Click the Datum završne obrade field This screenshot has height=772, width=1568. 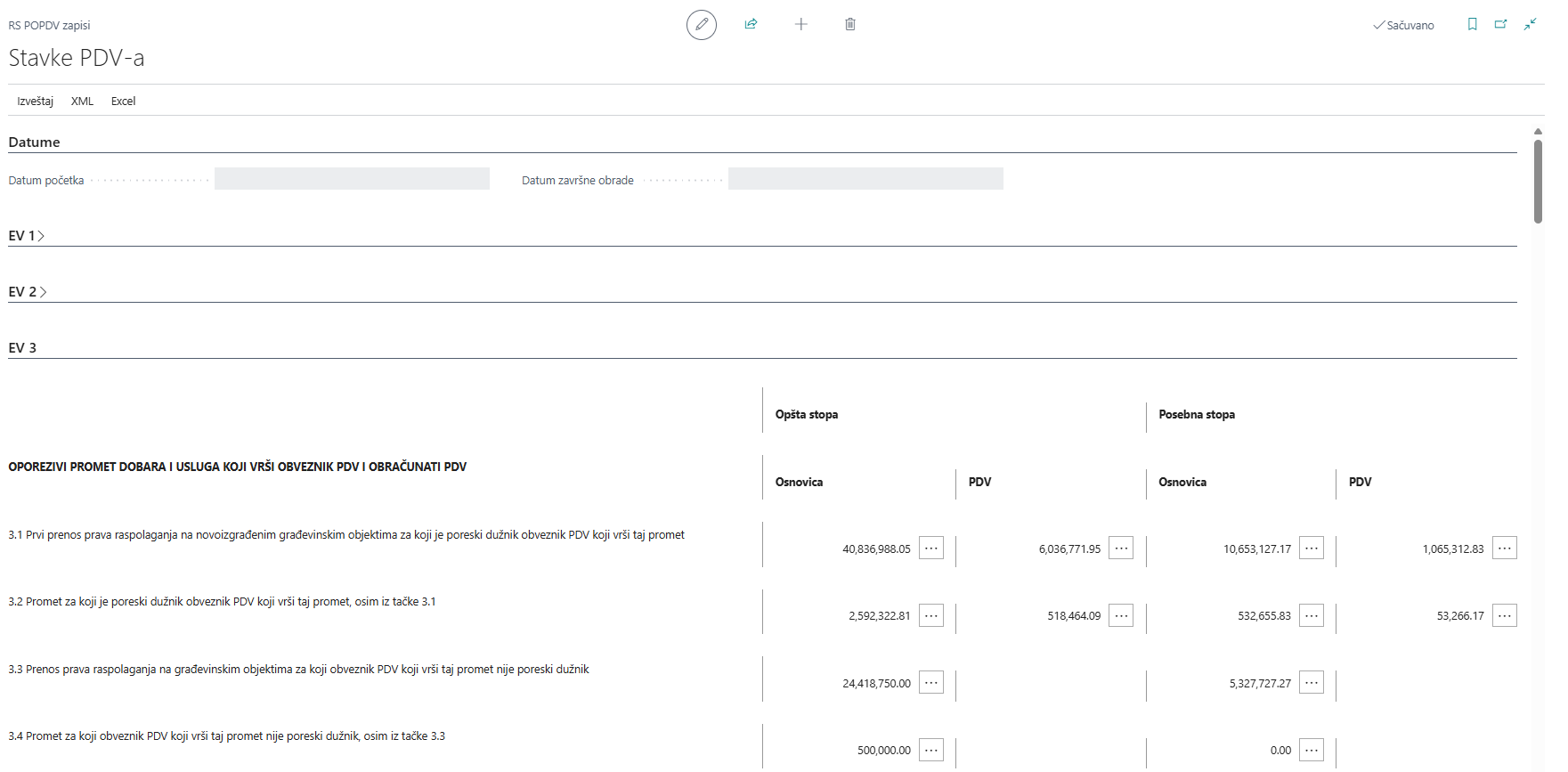click(x=865, y=179)
